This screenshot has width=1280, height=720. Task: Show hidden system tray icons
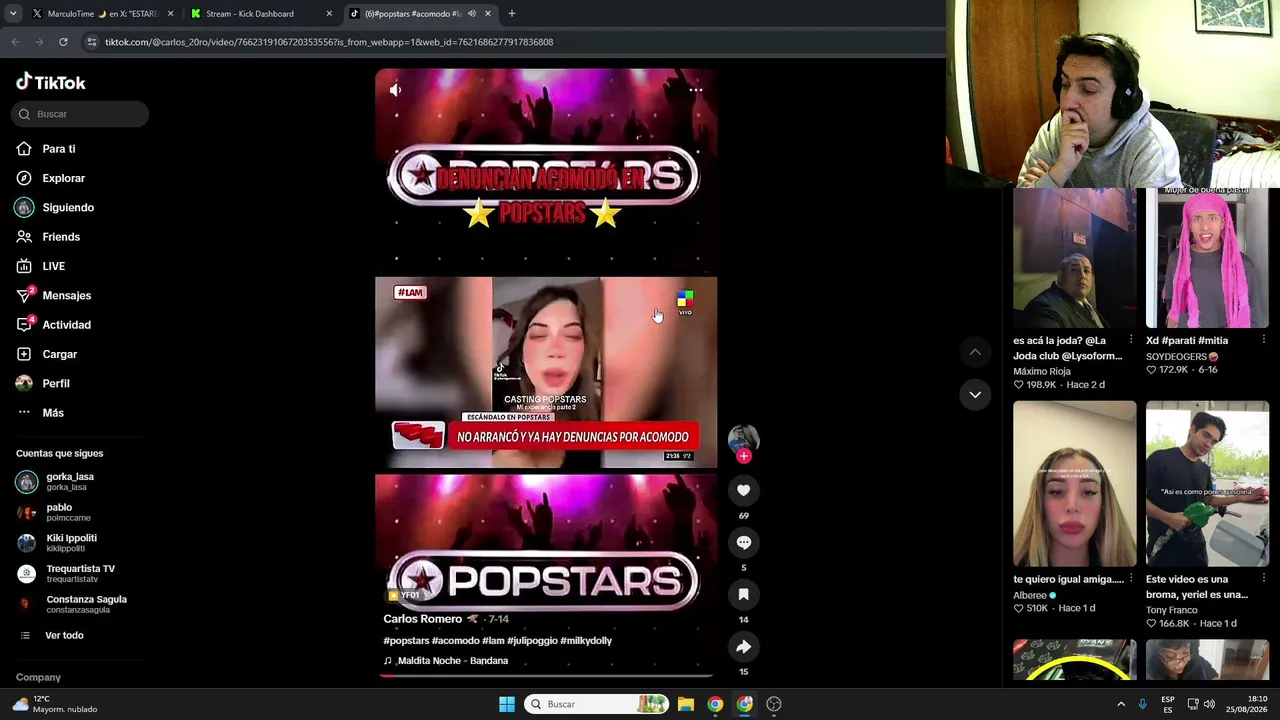tap(1121, 704)
